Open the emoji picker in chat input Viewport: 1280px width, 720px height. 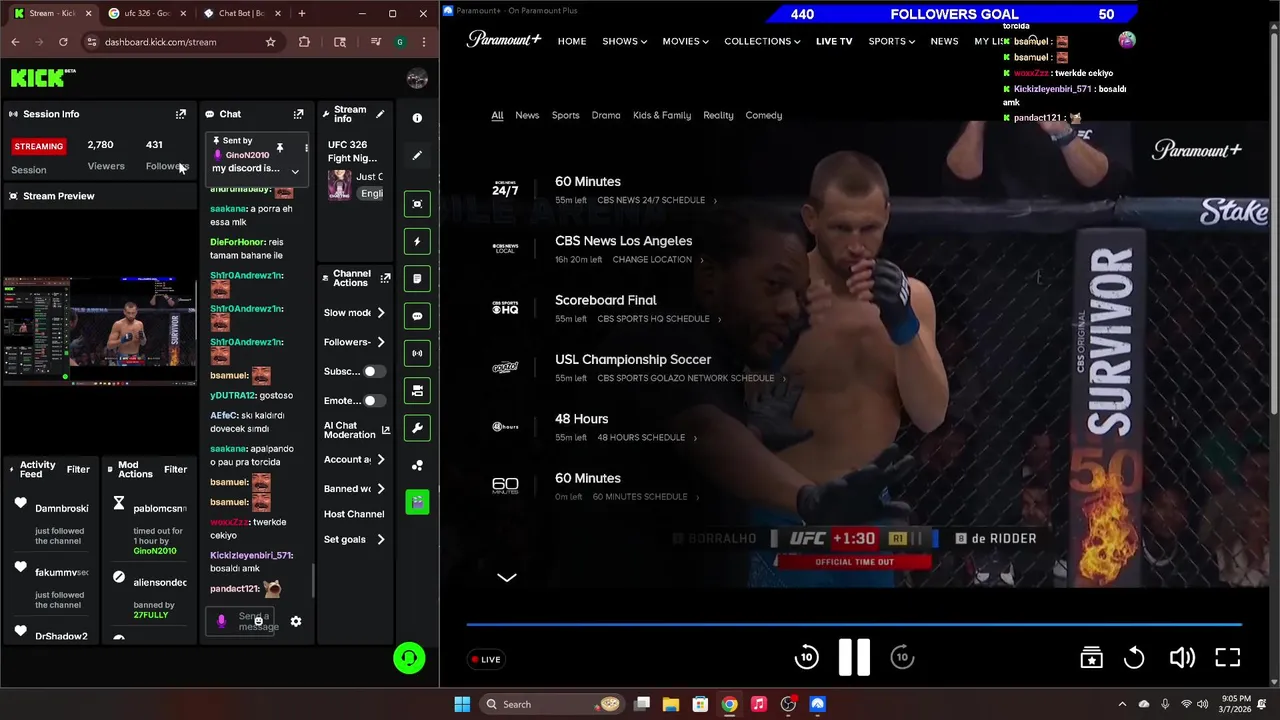(258, 621)
